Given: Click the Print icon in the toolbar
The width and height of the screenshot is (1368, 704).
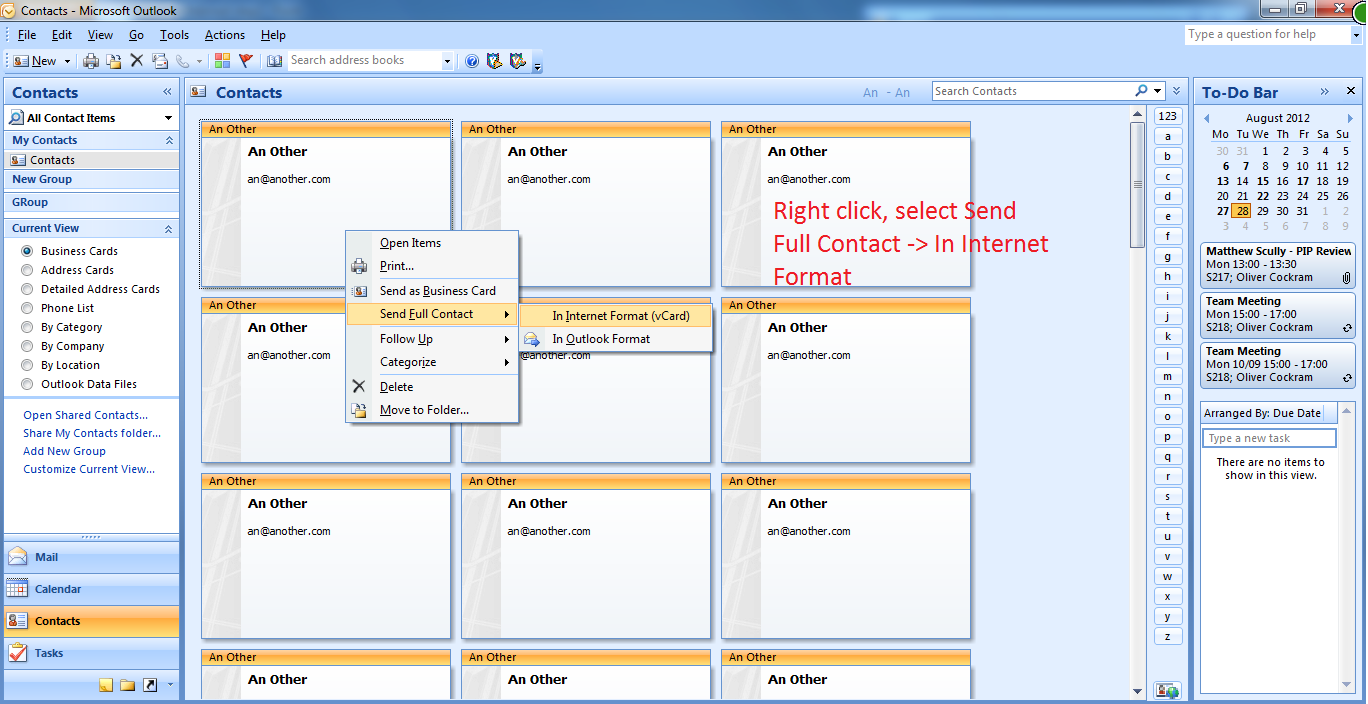Looking at the screenshot, I should 91,61.
